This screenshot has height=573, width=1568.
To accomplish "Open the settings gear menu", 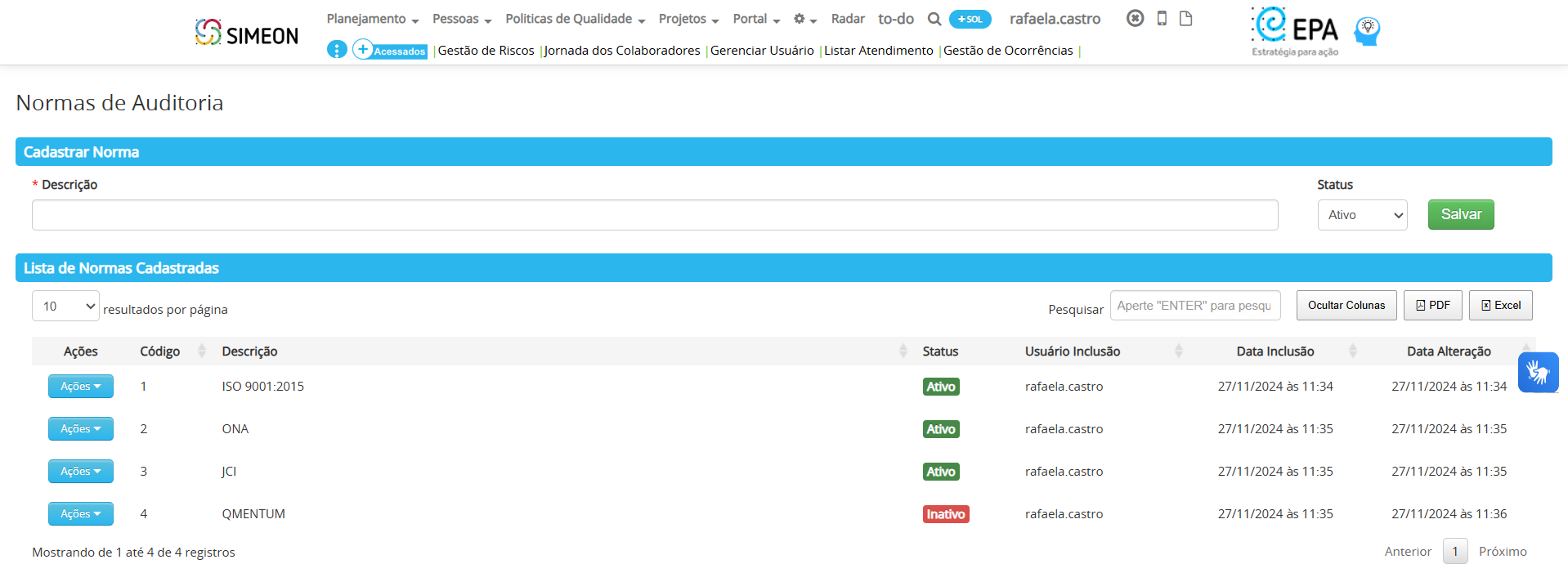I will pyautogui.click(x=804, y=19).
